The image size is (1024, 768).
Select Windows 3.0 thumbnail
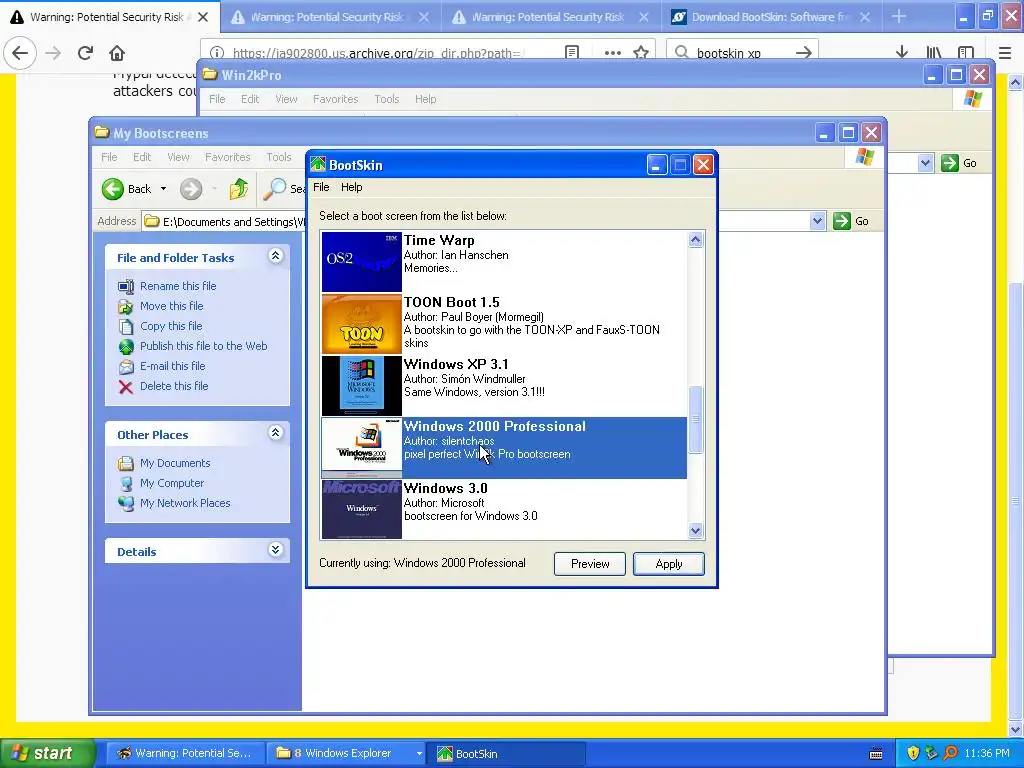point(361,509)
